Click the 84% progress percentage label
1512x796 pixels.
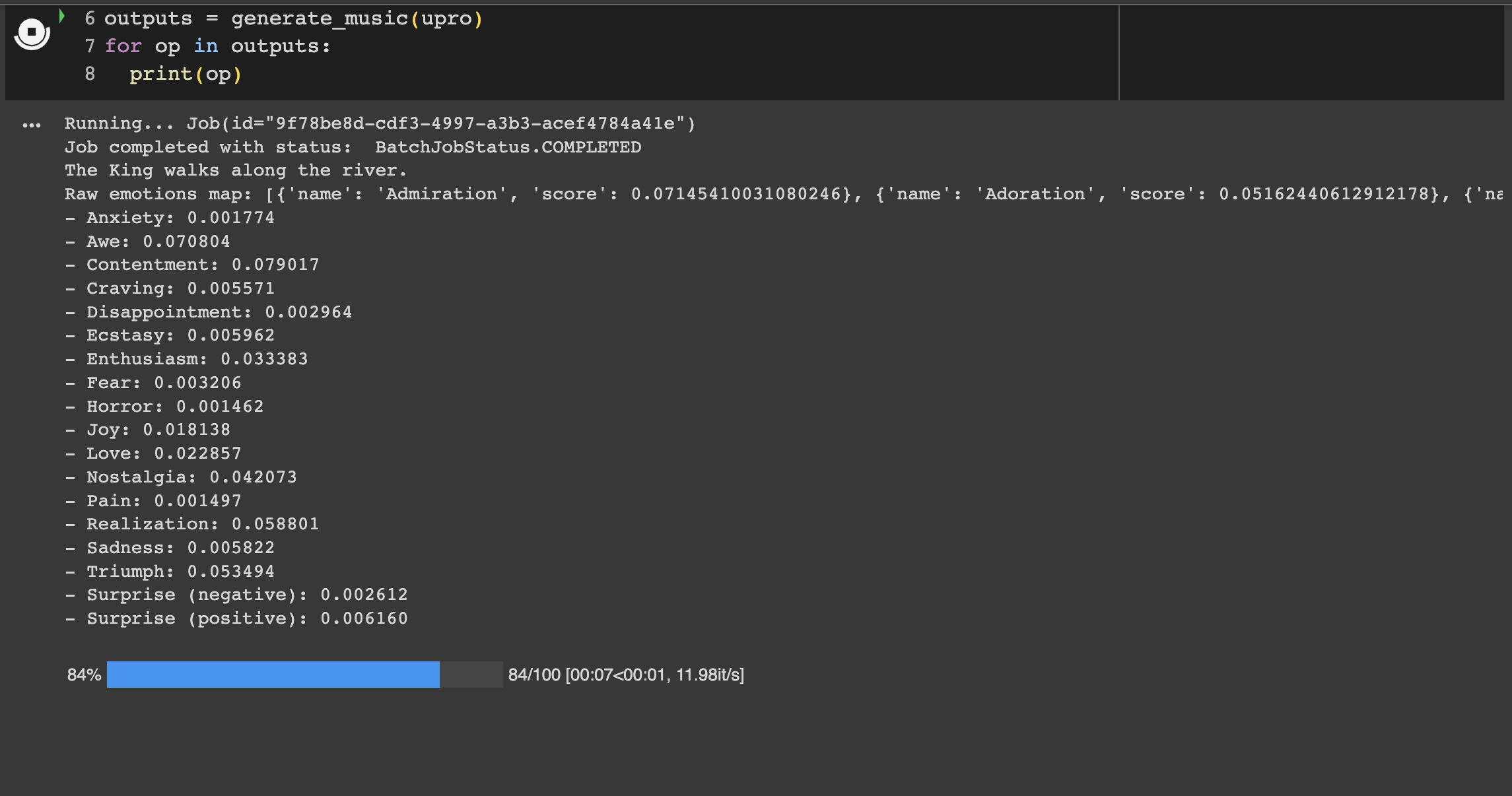coord(84,675)
